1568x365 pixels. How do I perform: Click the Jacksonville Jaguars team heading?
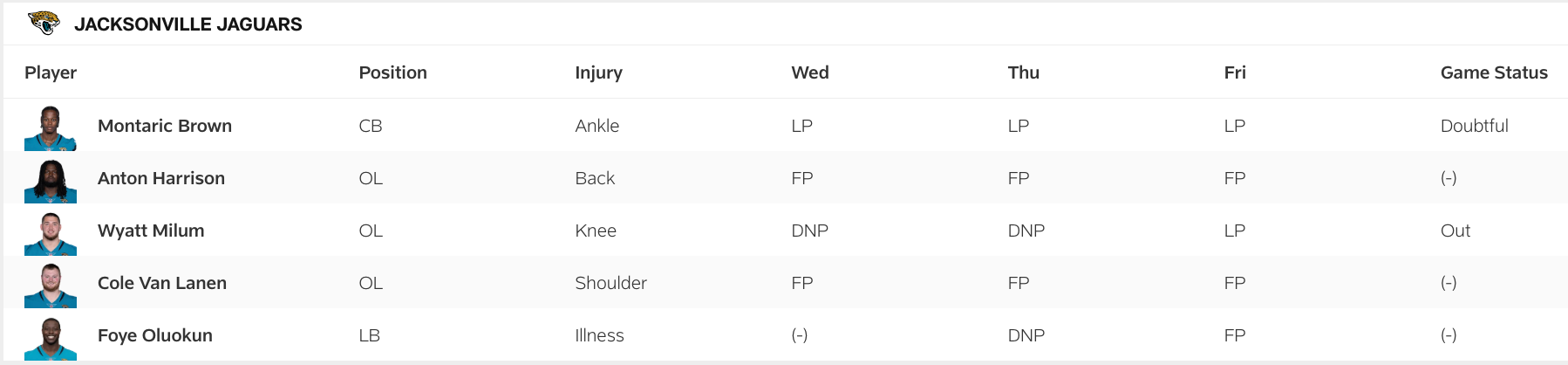188,24
